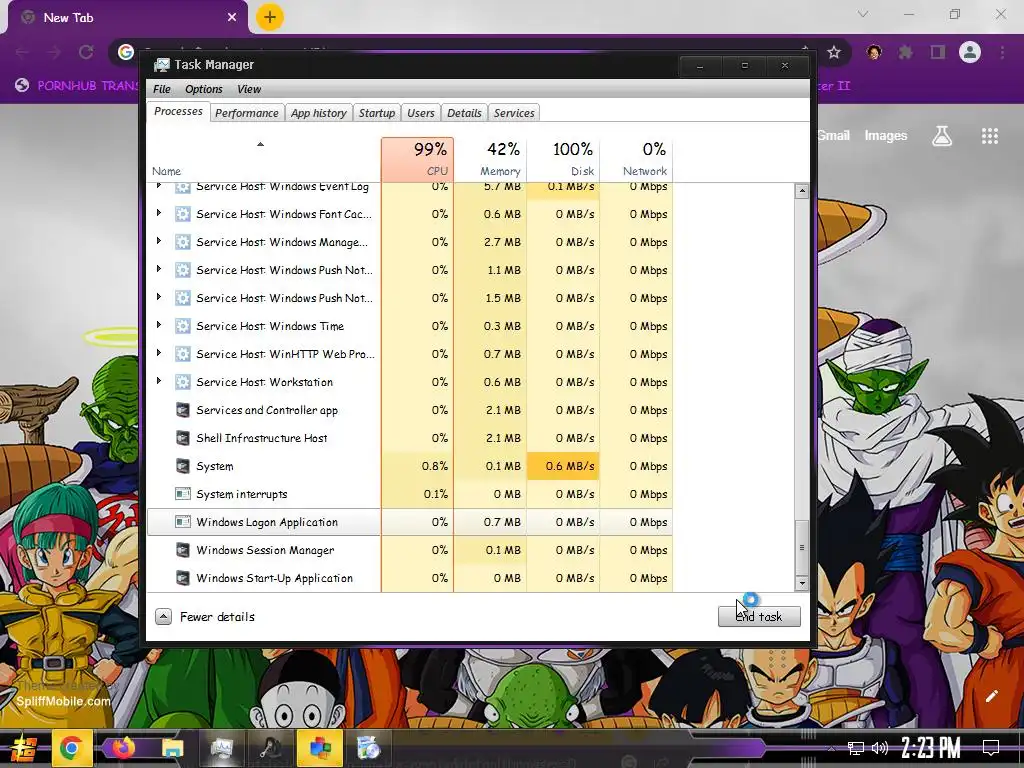
Task: Sort processes by Memory column
Action: [x=490, y=159]
